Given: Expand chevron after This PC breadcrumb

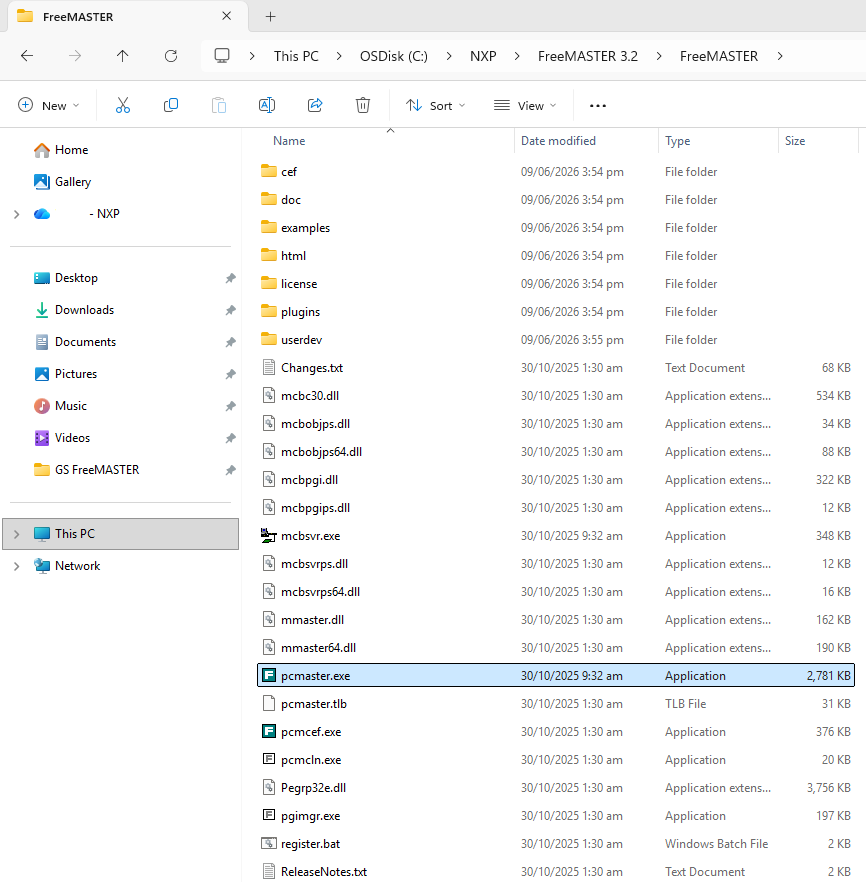Looking at the screenshot, I should click(339, 56).
